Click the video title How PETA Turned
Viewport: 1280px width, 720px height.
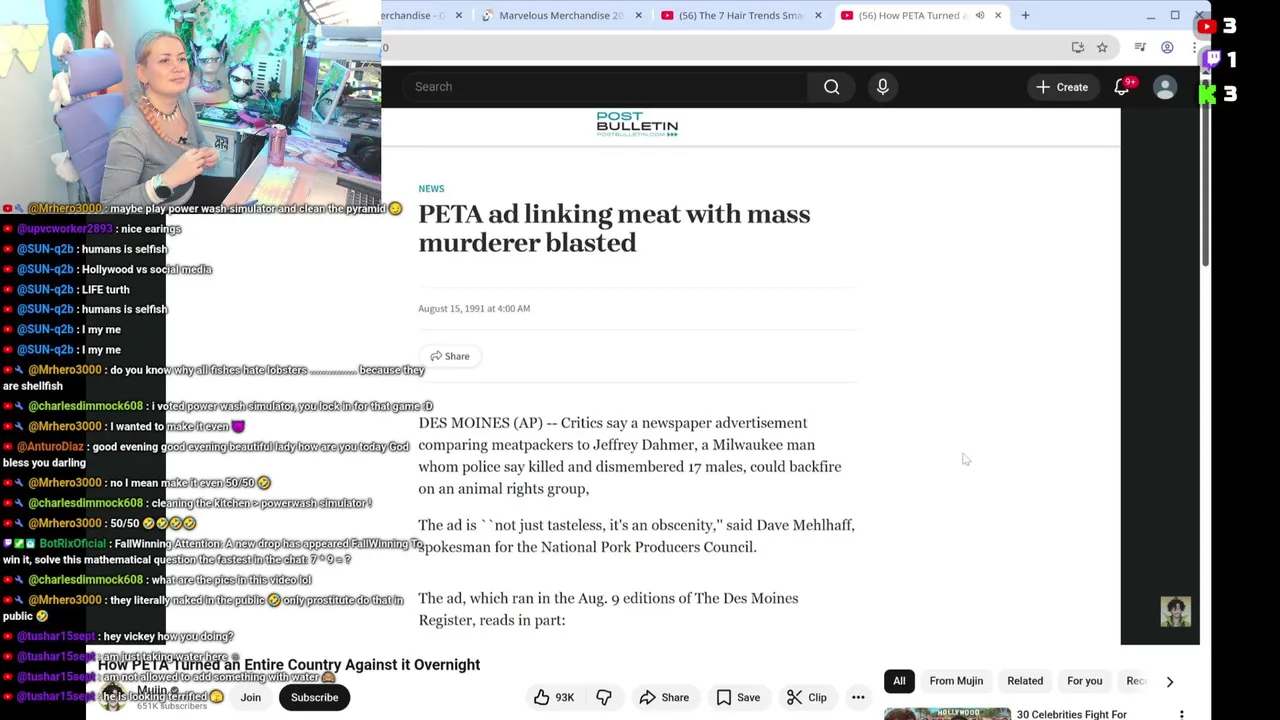tap(289, 665)
